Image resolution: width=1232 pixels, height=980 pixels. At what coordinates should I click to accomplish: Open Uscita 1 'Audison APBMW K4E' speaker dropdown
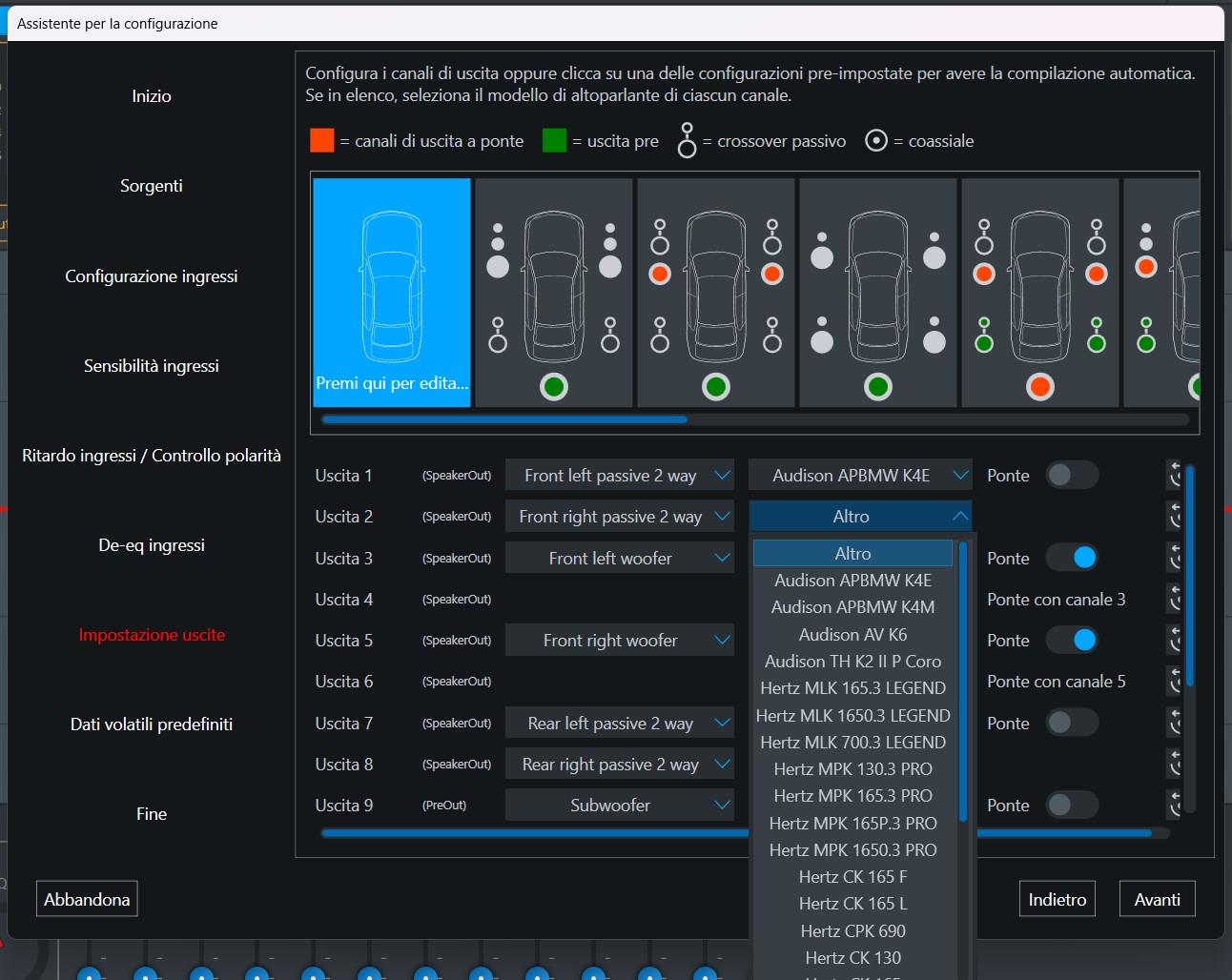point(860,475)
